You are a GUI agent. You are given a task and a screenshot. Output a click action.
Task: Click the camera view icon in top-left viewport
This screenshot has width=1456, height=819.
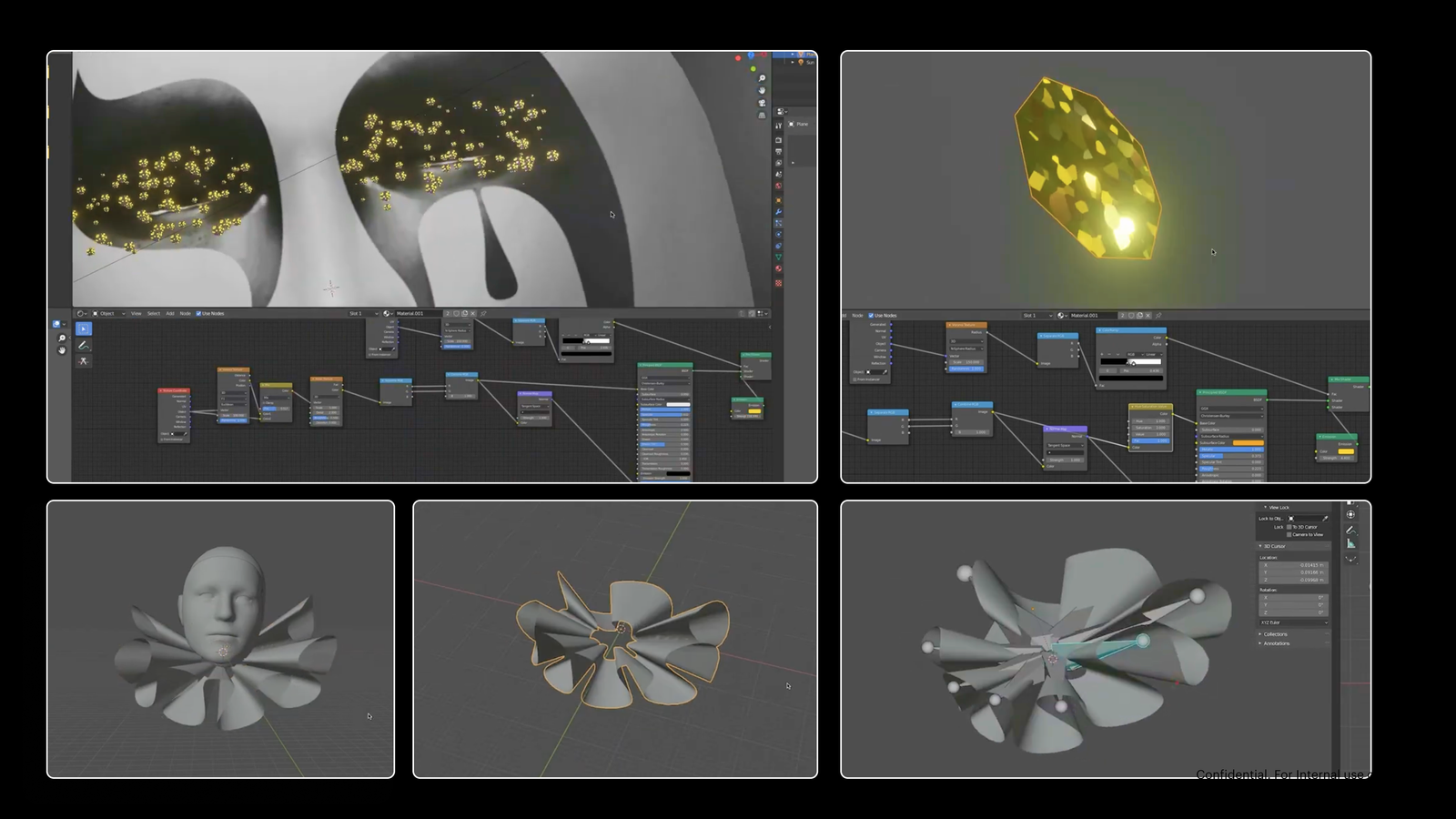(x=762, y=103)
